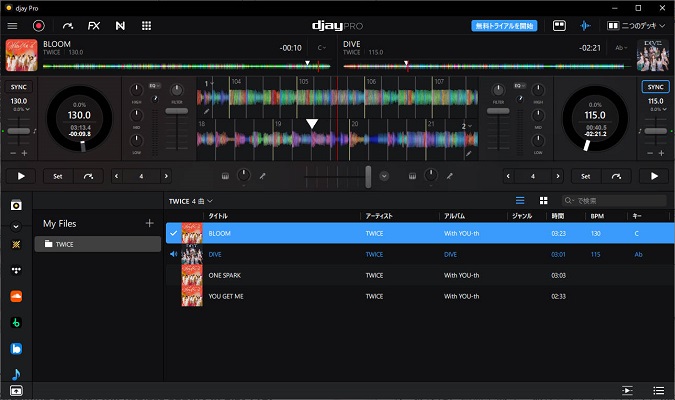Decrease left deck loop length
This screenshot has height=400, width=675.
[117, 176]
